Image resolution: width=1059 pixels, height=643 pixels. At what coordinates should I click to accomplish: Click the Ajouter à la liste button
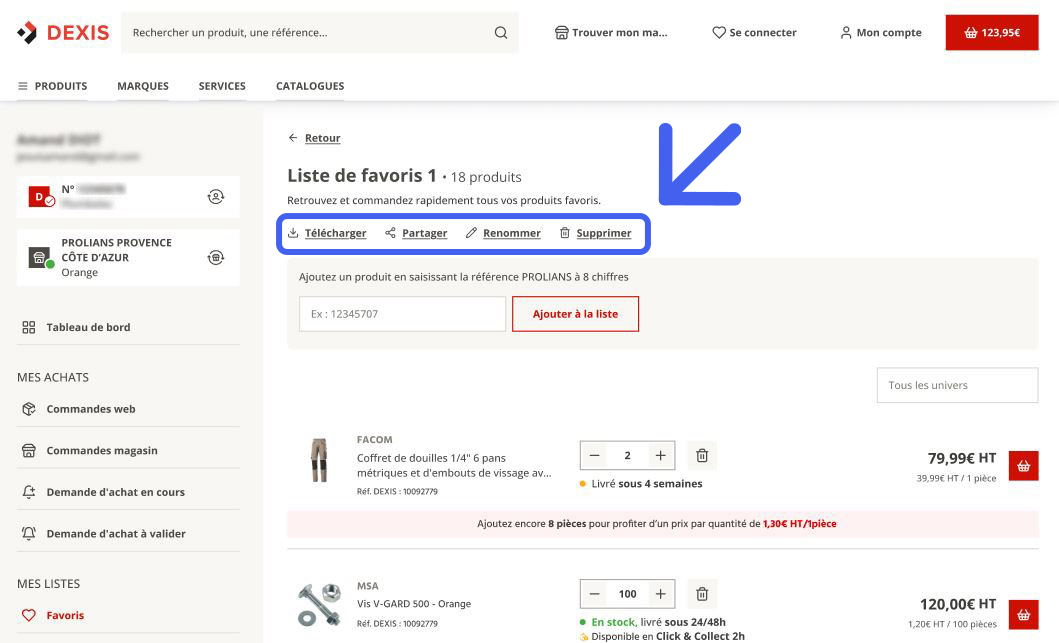[575, 314]
